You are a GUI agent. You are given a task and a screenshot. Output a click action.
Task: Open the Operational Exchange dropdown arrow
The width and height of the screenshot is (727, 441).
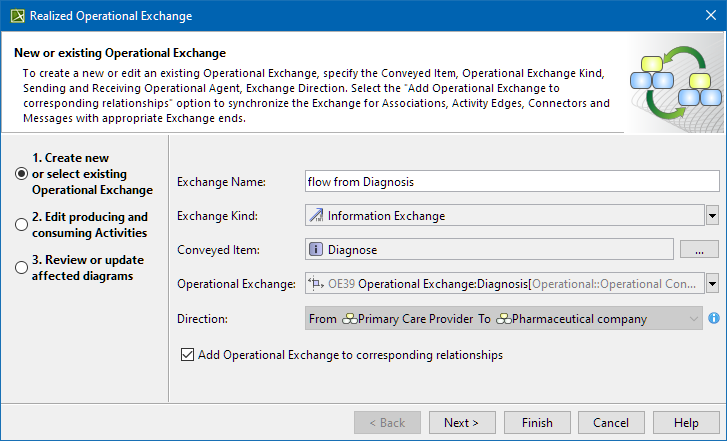712,284
